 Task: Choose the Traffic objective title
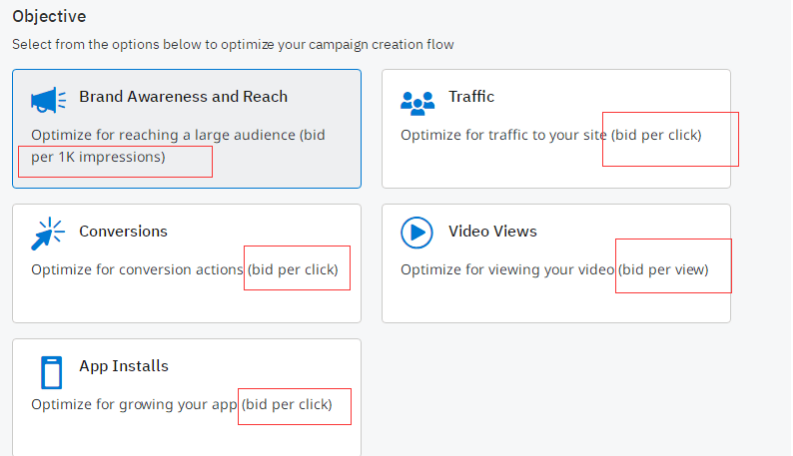click(471, 97)
